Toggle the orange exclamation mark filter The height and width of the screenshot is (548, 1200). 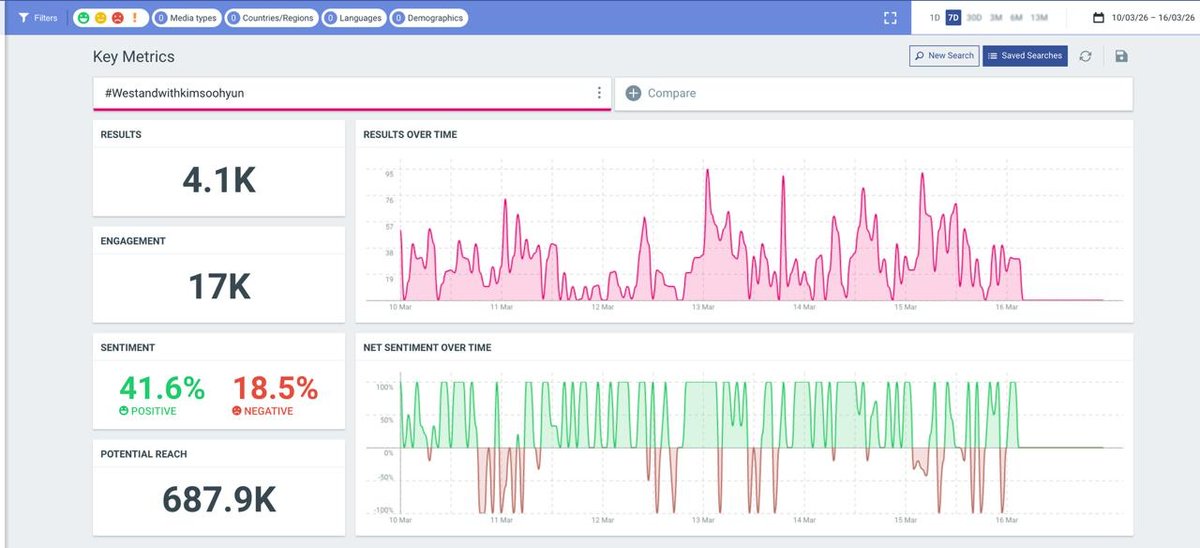[134, 18]
